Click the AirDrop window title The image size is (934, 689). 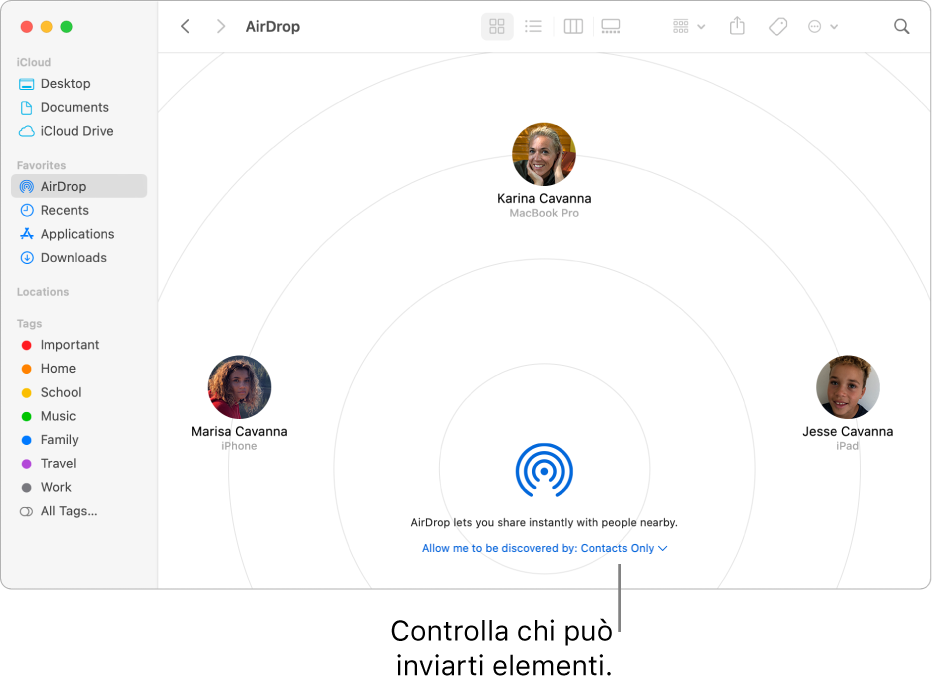273,27
